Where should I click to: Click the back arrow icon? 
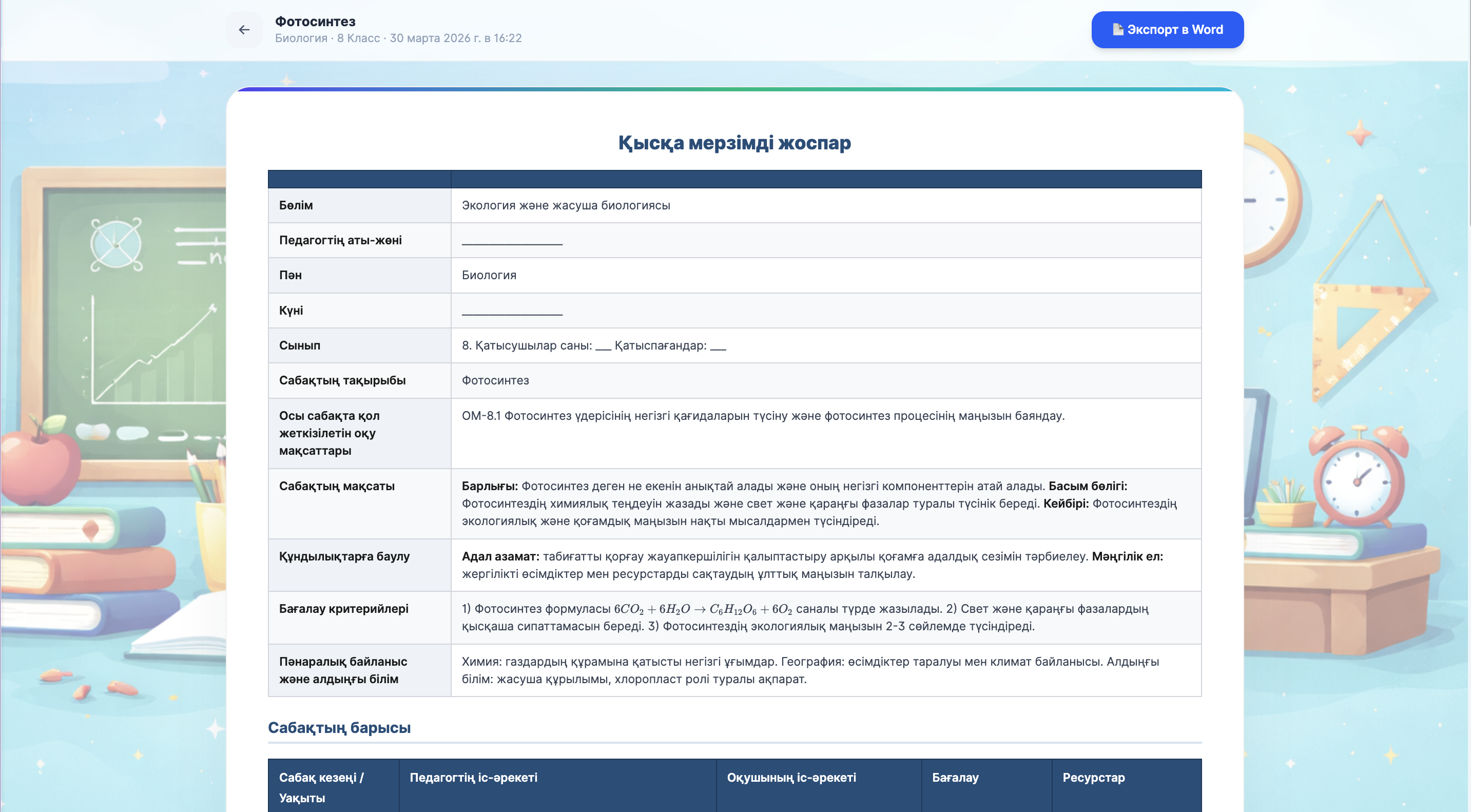pyautogui.click(x=244, y=30)
